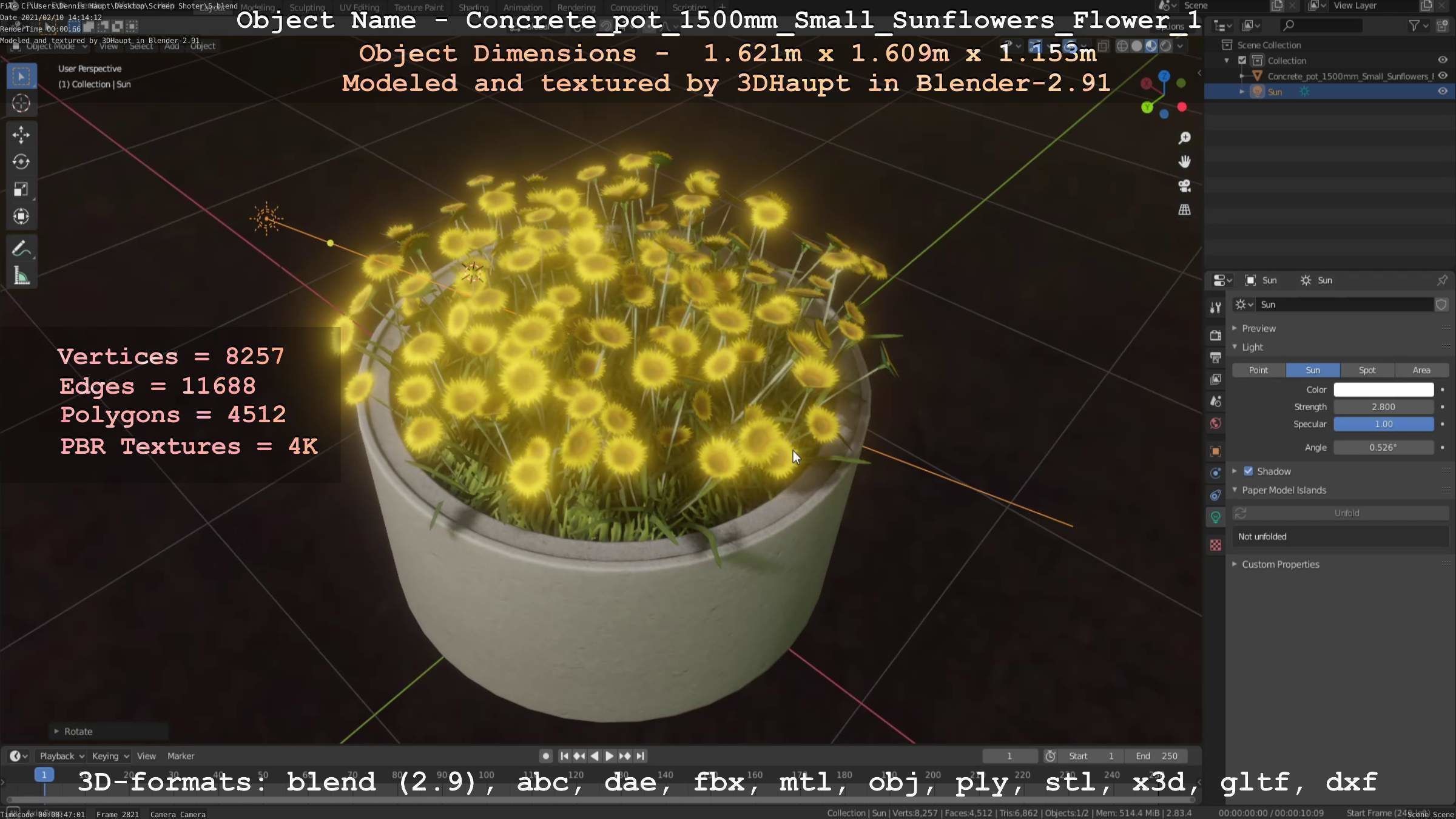Open timeline View menu
Image resolution: width=1456 pixels, height=819 pixels.
(x=146, y=756)
